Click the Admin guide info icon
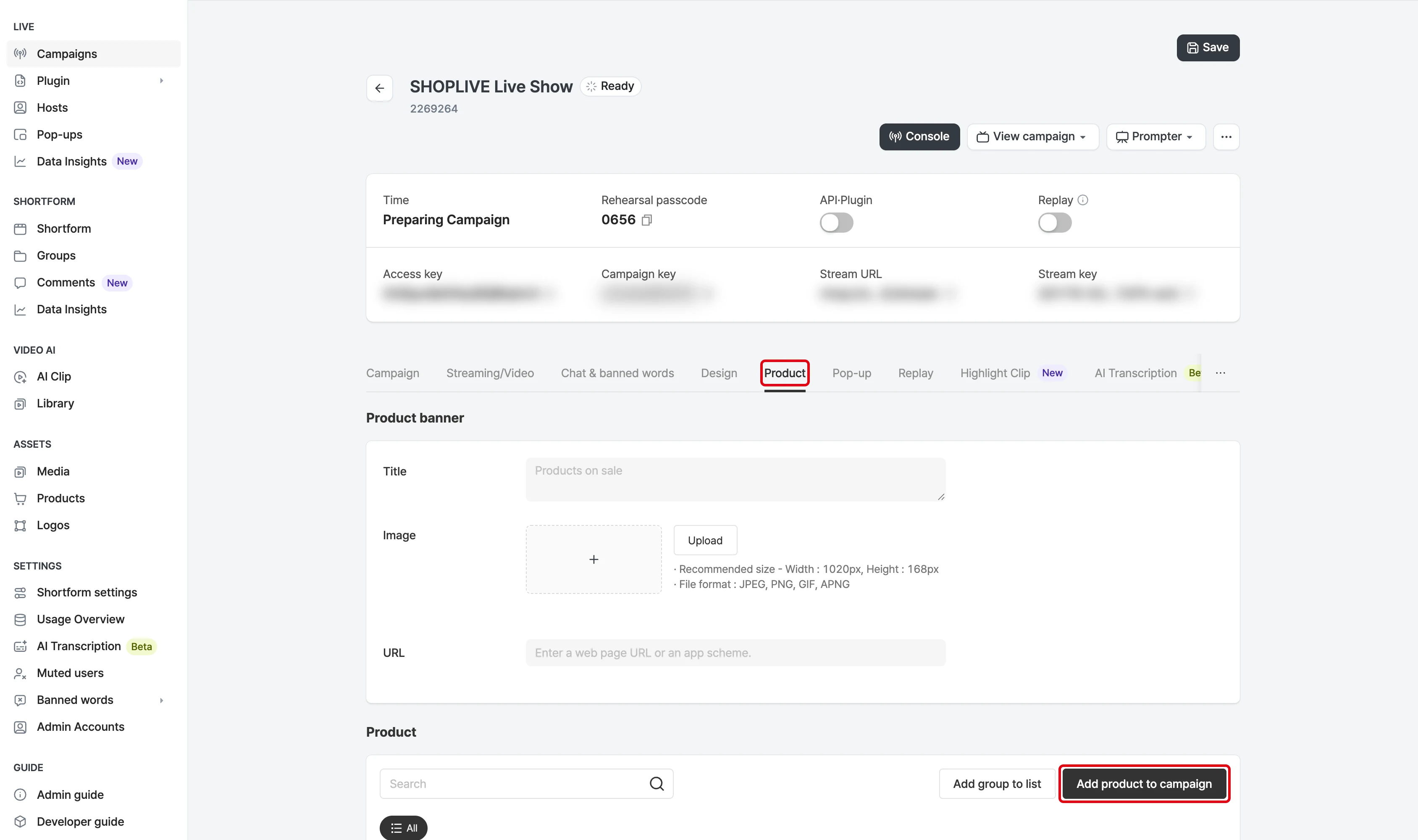The height and width of the screenshot is (840, 1418). coord(21,795)
